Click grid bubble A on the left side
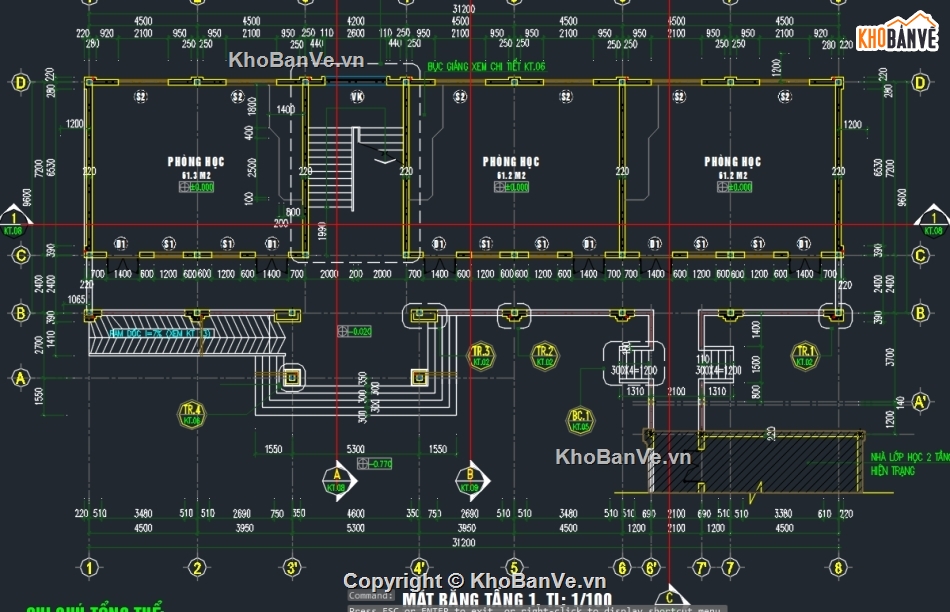The image size is (950, 612). tap(21, 378)
